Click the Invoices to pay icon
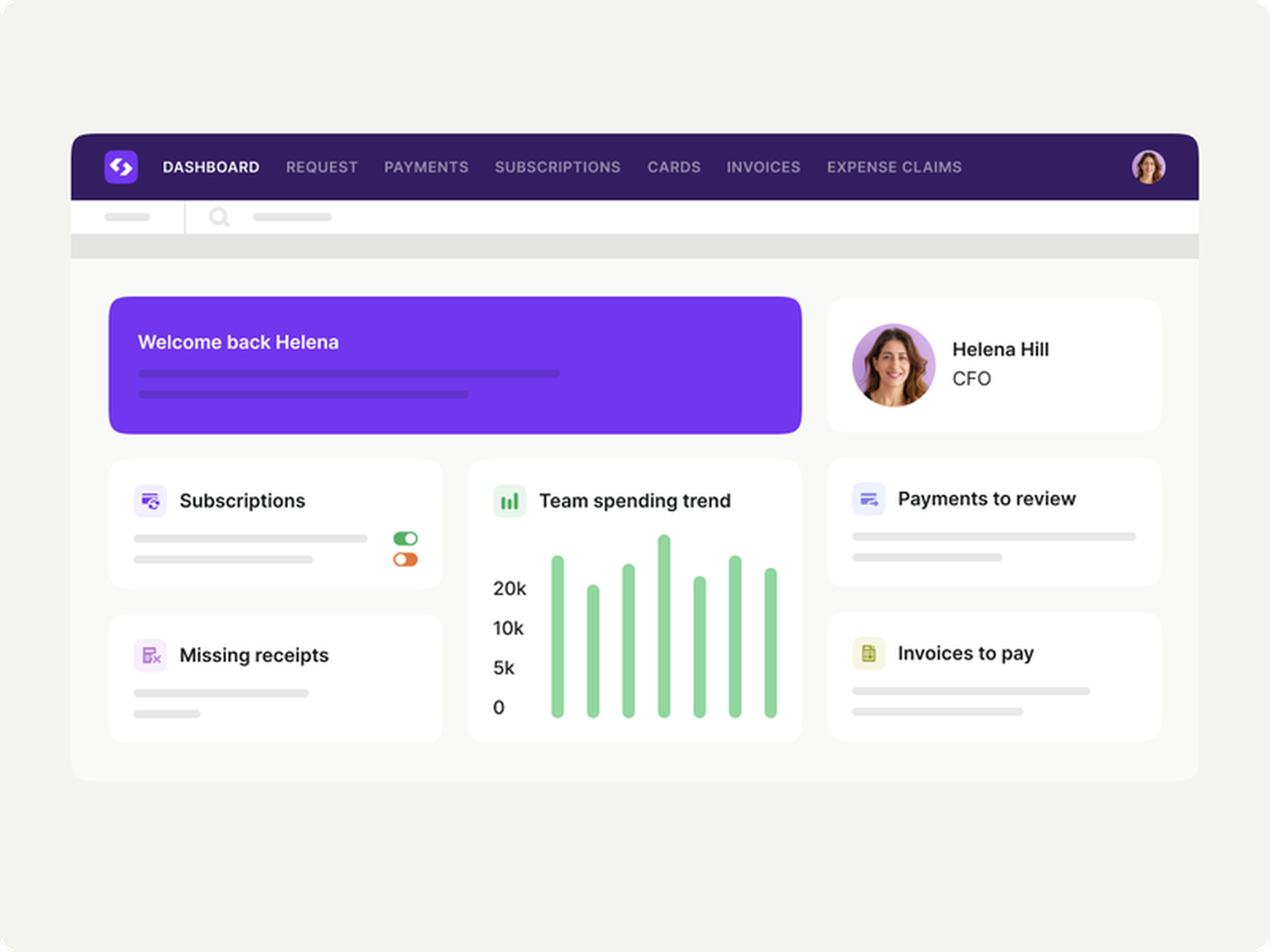1270x952 pixels. 868,653
